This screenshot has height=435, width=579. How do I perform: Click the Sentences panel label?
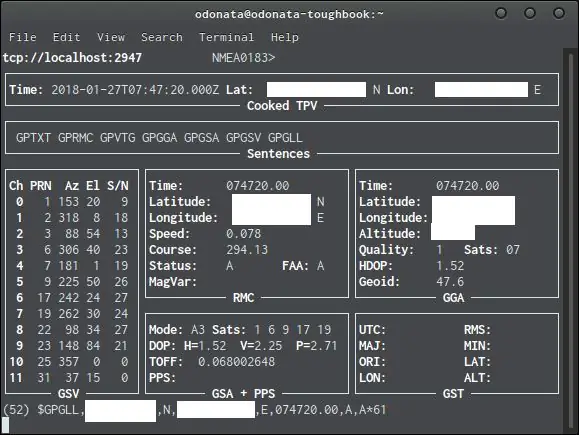tap(278, 154)
